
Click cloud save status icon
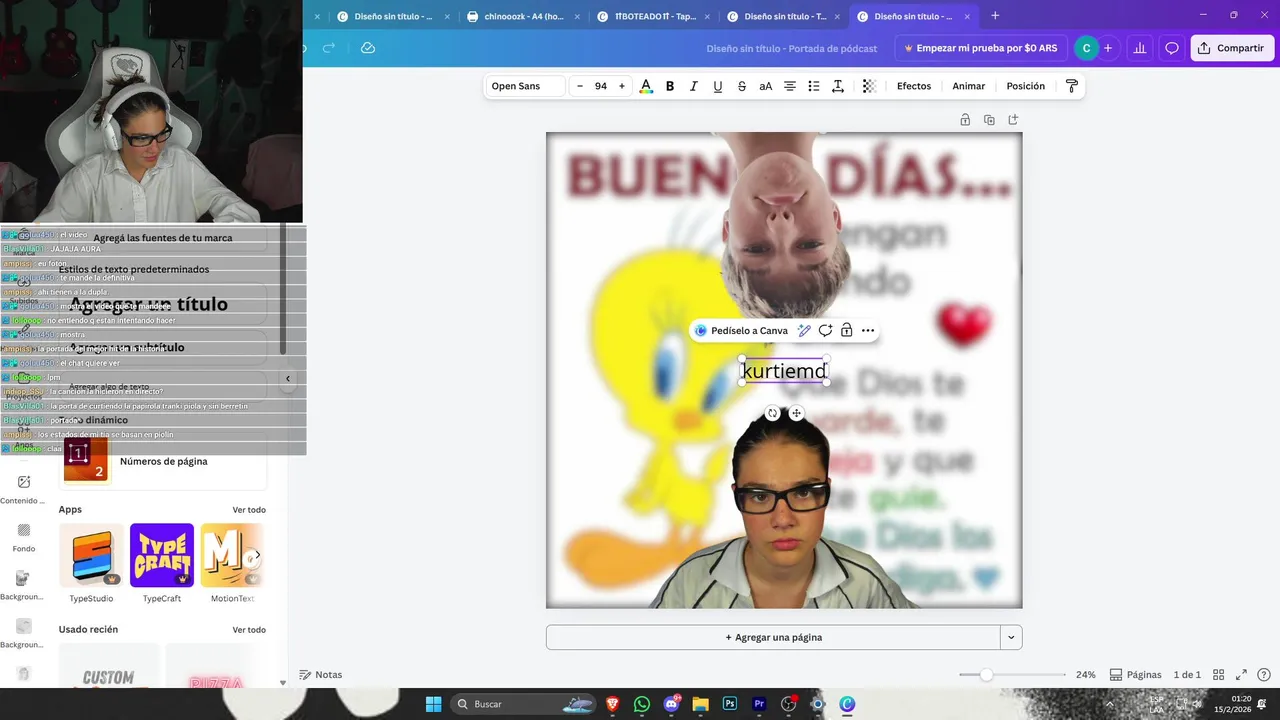[368, 48]
